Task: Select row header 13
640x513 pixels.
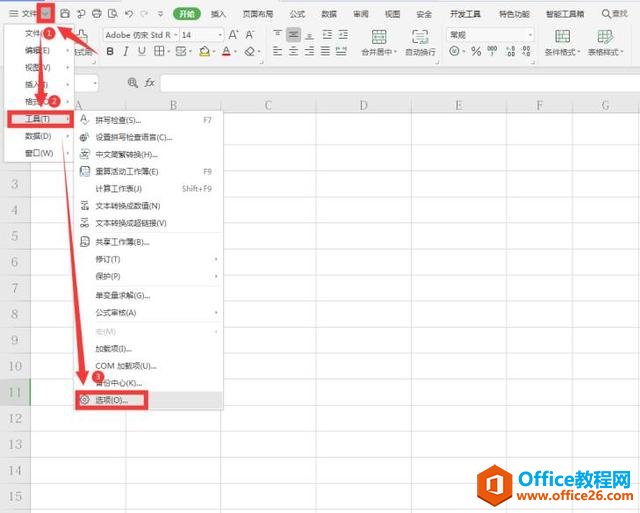Action: click(x=15, y=444)
